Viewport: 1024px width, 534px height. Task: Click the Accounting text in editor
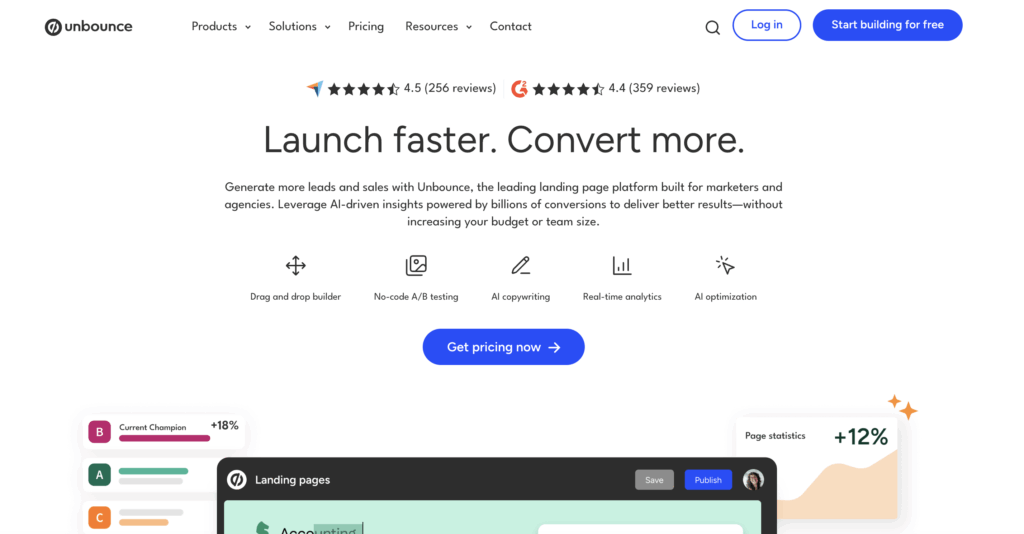321,530
